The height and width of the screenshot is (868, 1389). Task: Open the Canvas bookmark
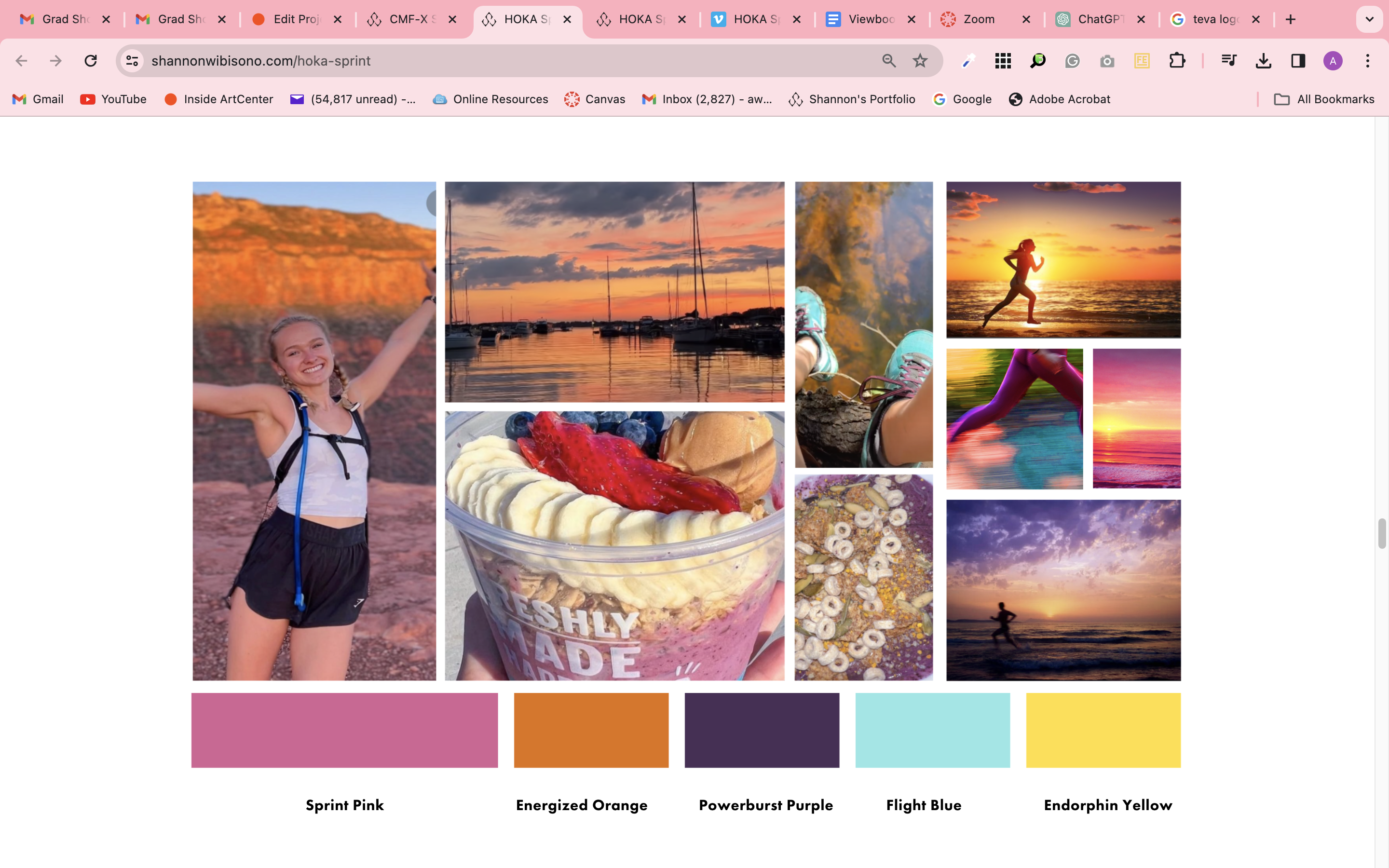pos(595,99)
